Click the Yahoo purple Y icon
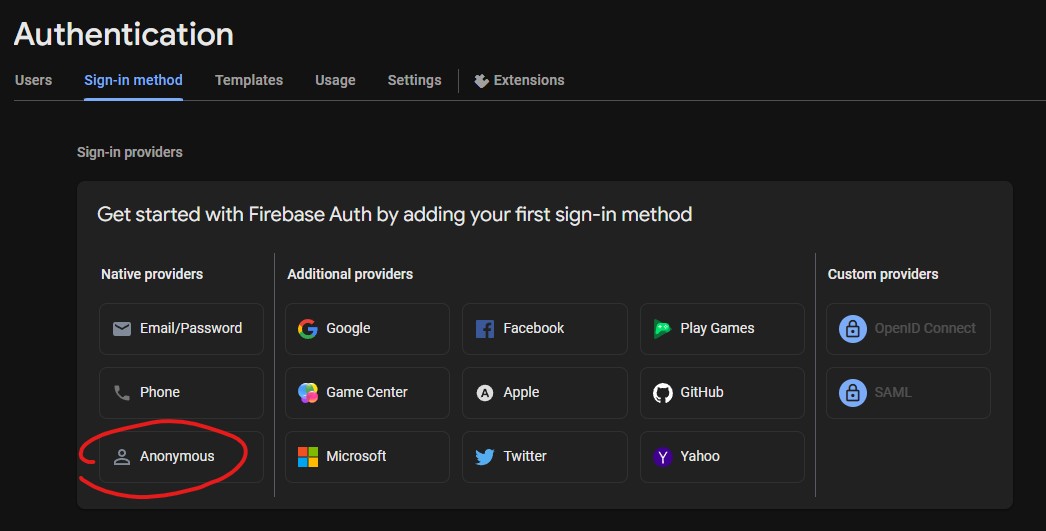The height and width of the screenshot is (531, 1046). pyautogui.click(x=662, y=456)
